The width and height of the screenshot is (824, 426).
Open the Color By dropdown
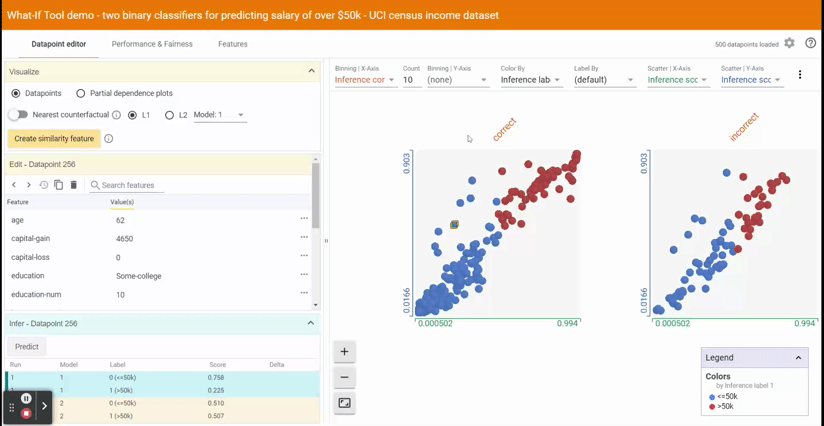(x=531, y=80)
